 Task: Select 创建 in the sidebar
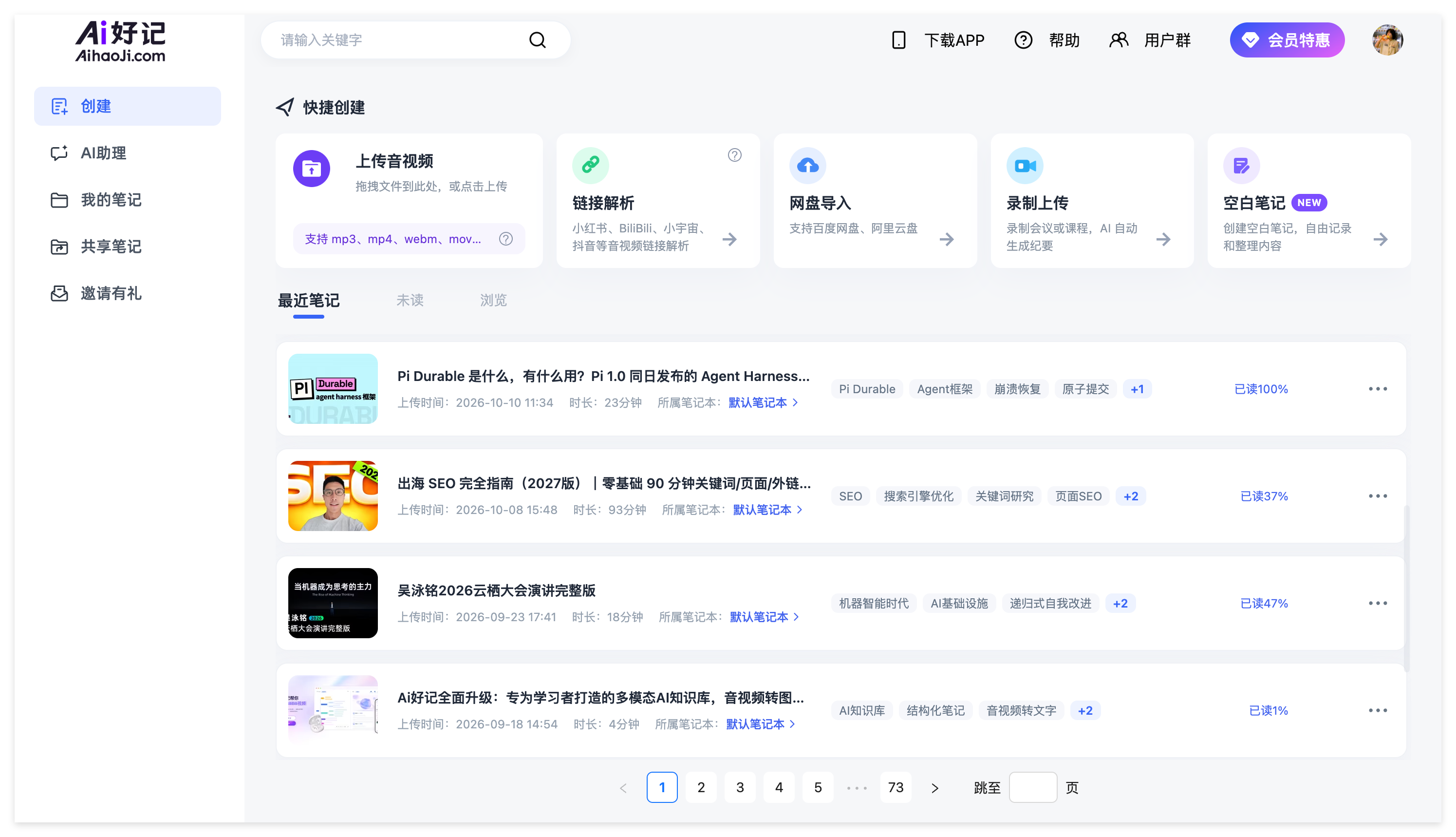tap(128, 106)
